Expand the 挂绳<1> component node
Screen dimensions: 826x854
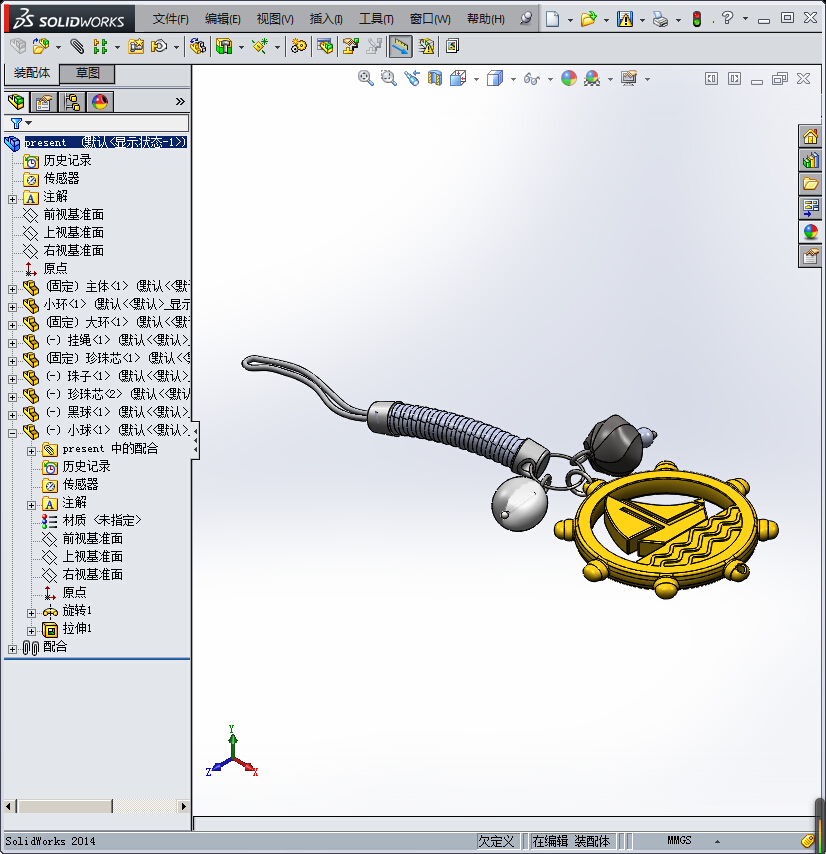[x=13, y=343]
